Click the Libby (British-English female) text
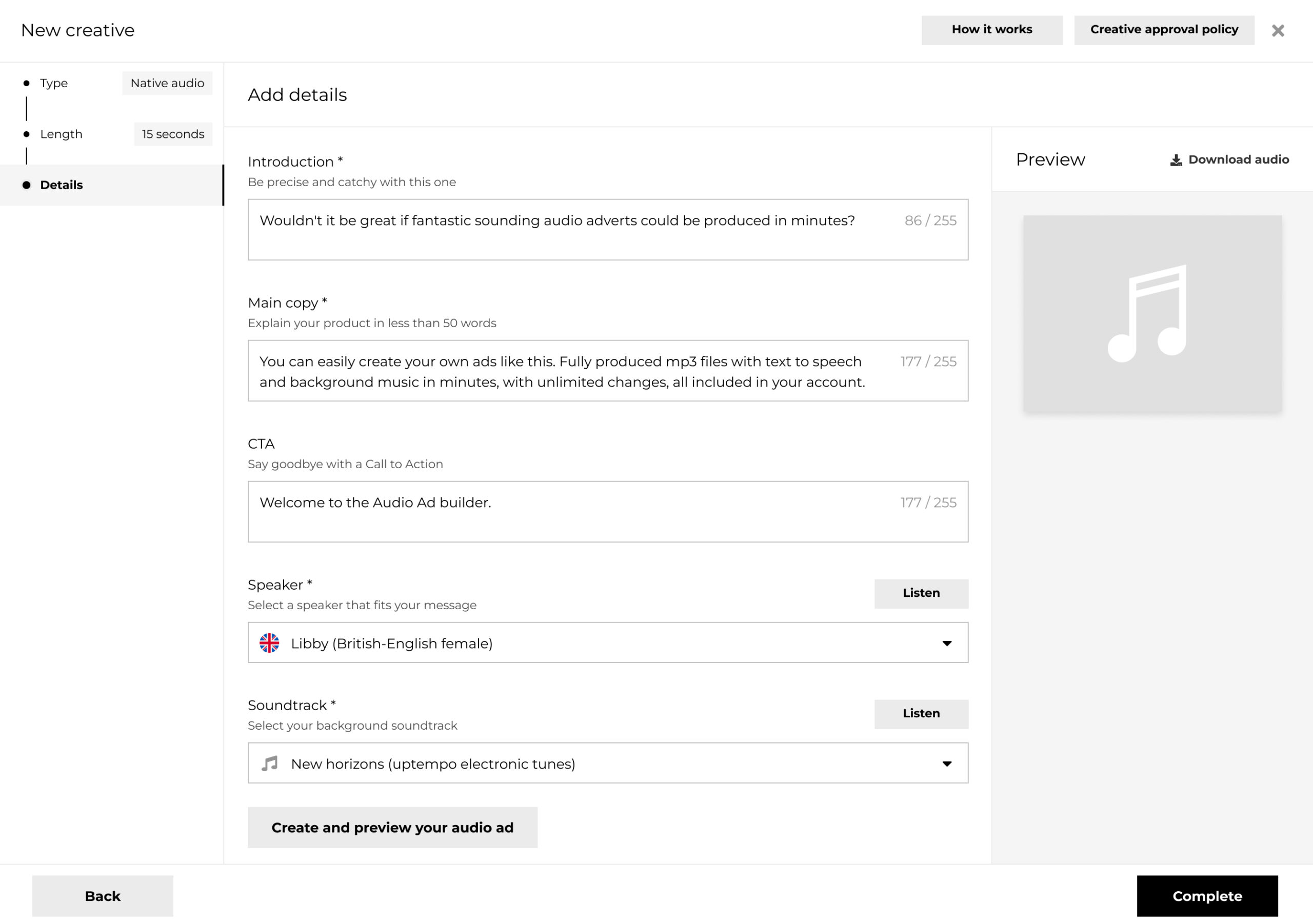 (x=392, y=644)
